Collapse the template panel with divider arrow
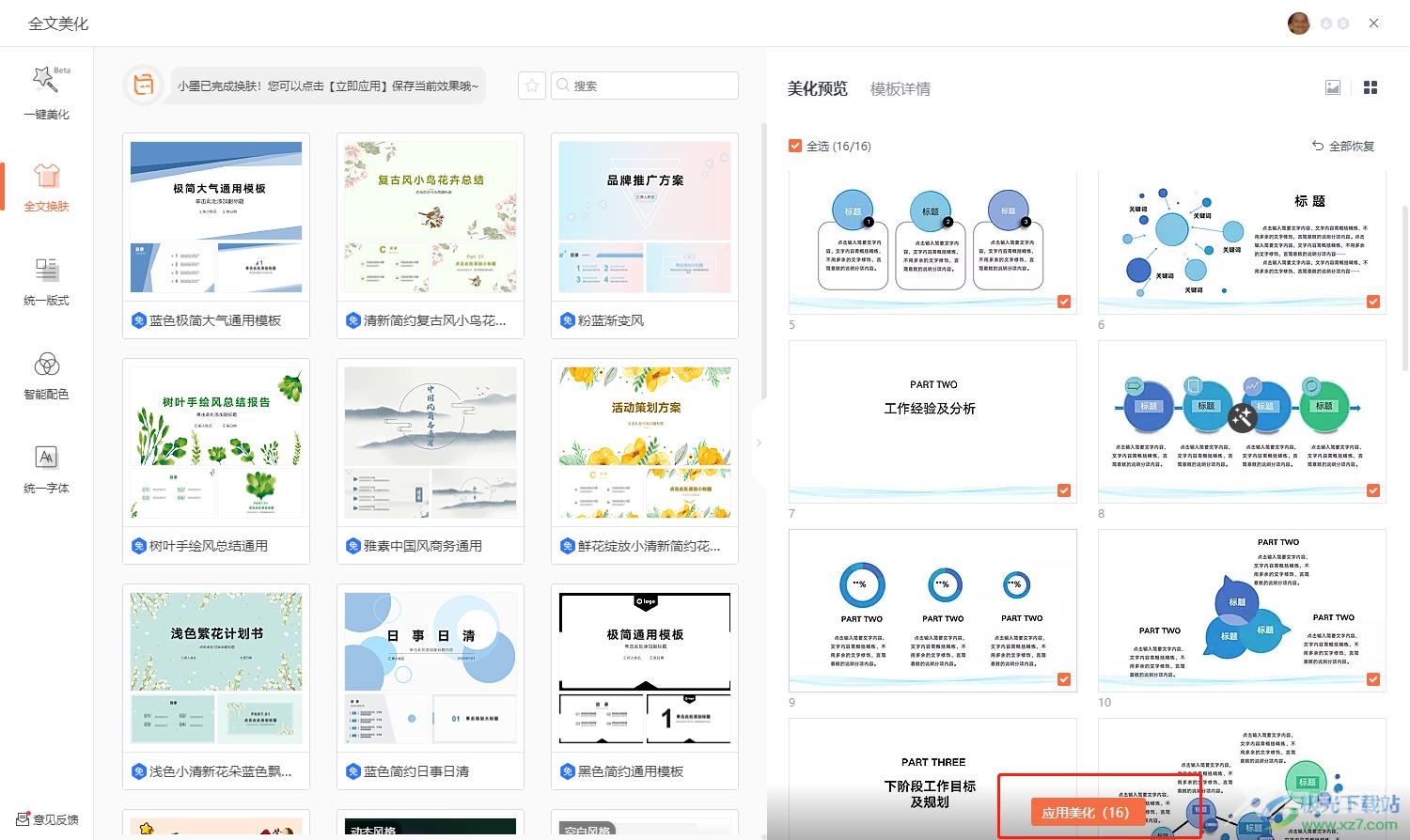Image resolution: width=1410 pixels, height=840 pixels. pyautogui.click(x=759, y=443)
